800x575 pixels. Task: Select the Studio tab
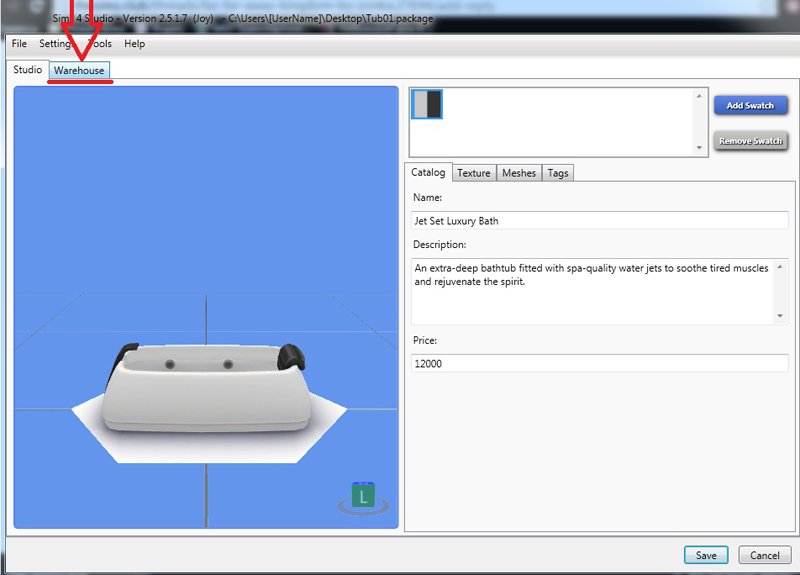(x=27, y=70)
